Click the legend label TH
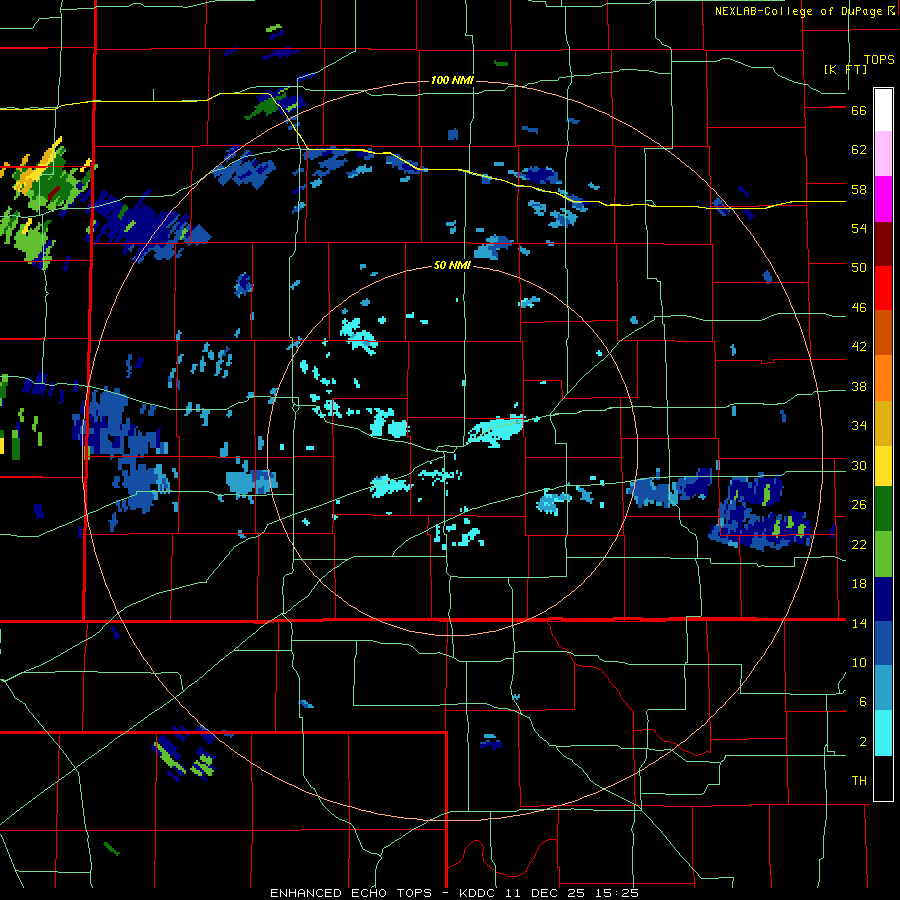This screenshot has height=900, width=900. 859,781
